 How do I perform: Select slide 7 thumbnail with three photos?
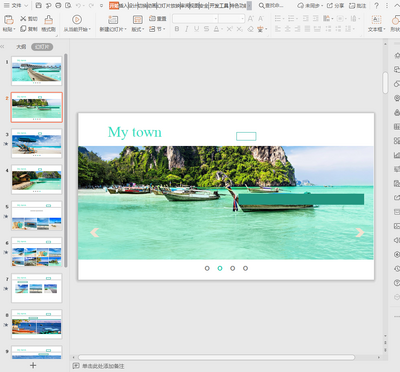[x=37, y=288]
